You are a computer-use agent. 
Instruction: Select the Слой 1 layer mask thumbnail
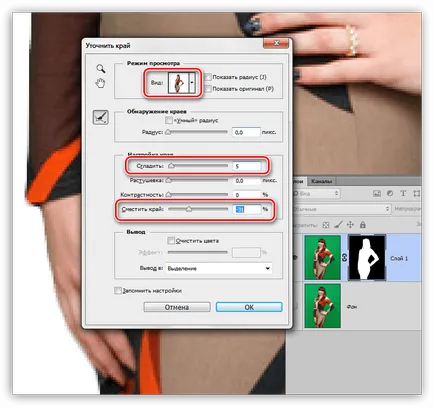[x=367, y=257]
